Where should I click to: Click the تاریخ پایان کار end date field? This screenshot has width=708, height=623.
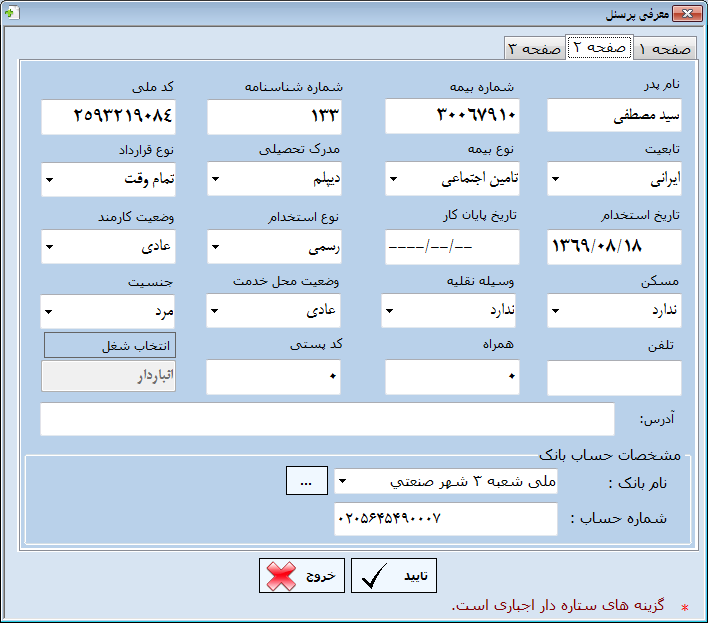pyautogui.click(x=452, y=247)
